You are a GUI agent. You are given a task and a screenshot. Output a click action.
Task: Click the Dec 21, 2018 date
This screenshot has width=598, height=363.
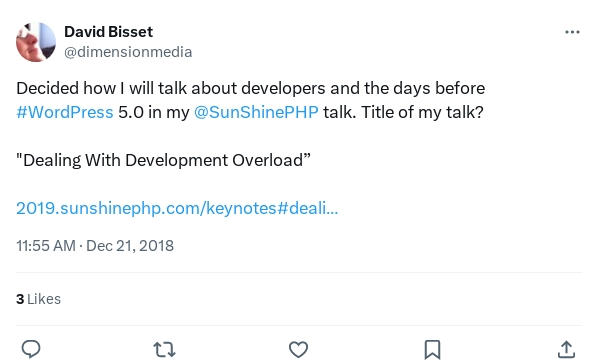pyautogui.click(x=130, y=246)
